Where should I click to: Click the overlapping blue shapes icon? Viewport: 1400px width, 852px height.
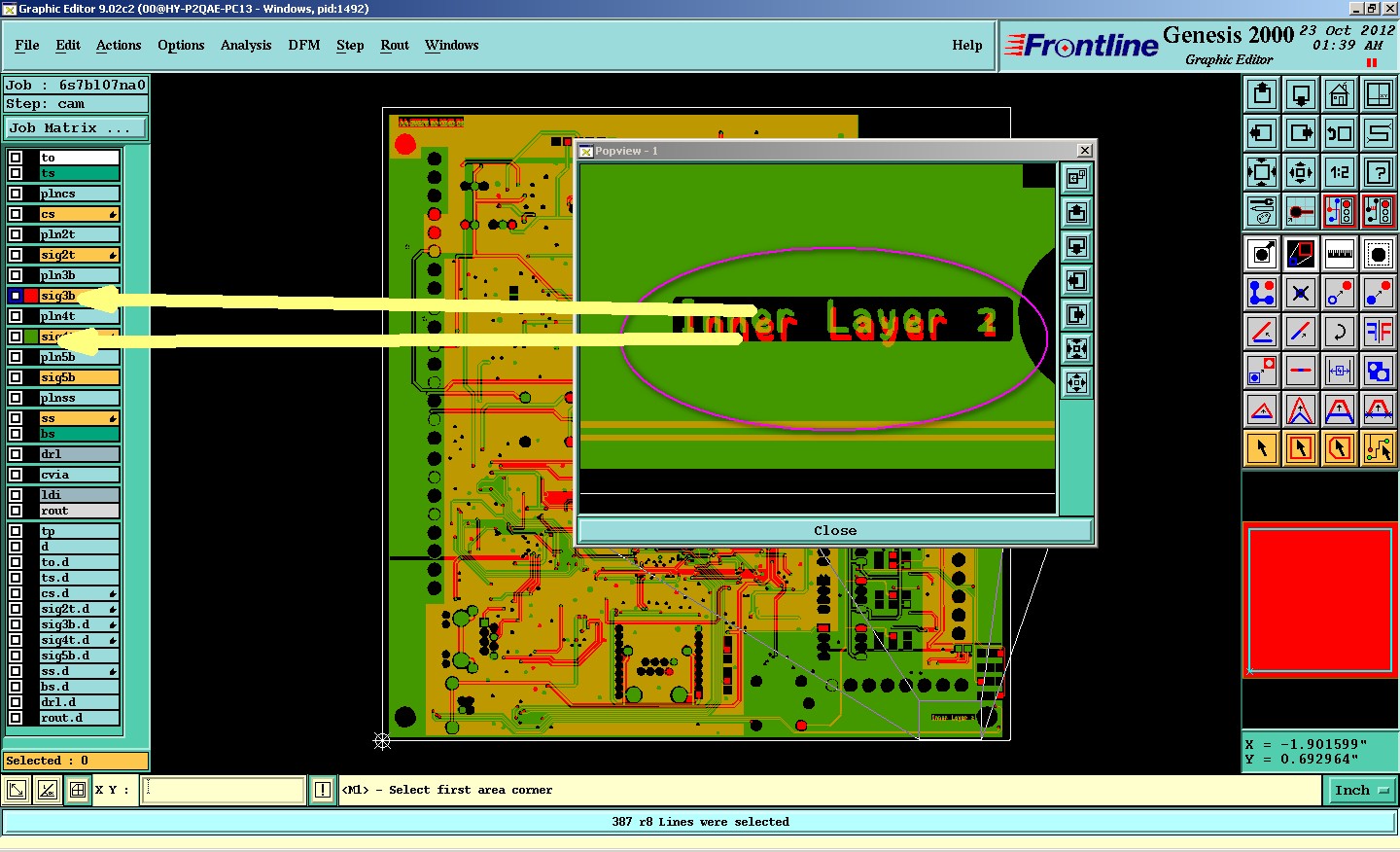pyautogui.click(x=1379, y=371)
